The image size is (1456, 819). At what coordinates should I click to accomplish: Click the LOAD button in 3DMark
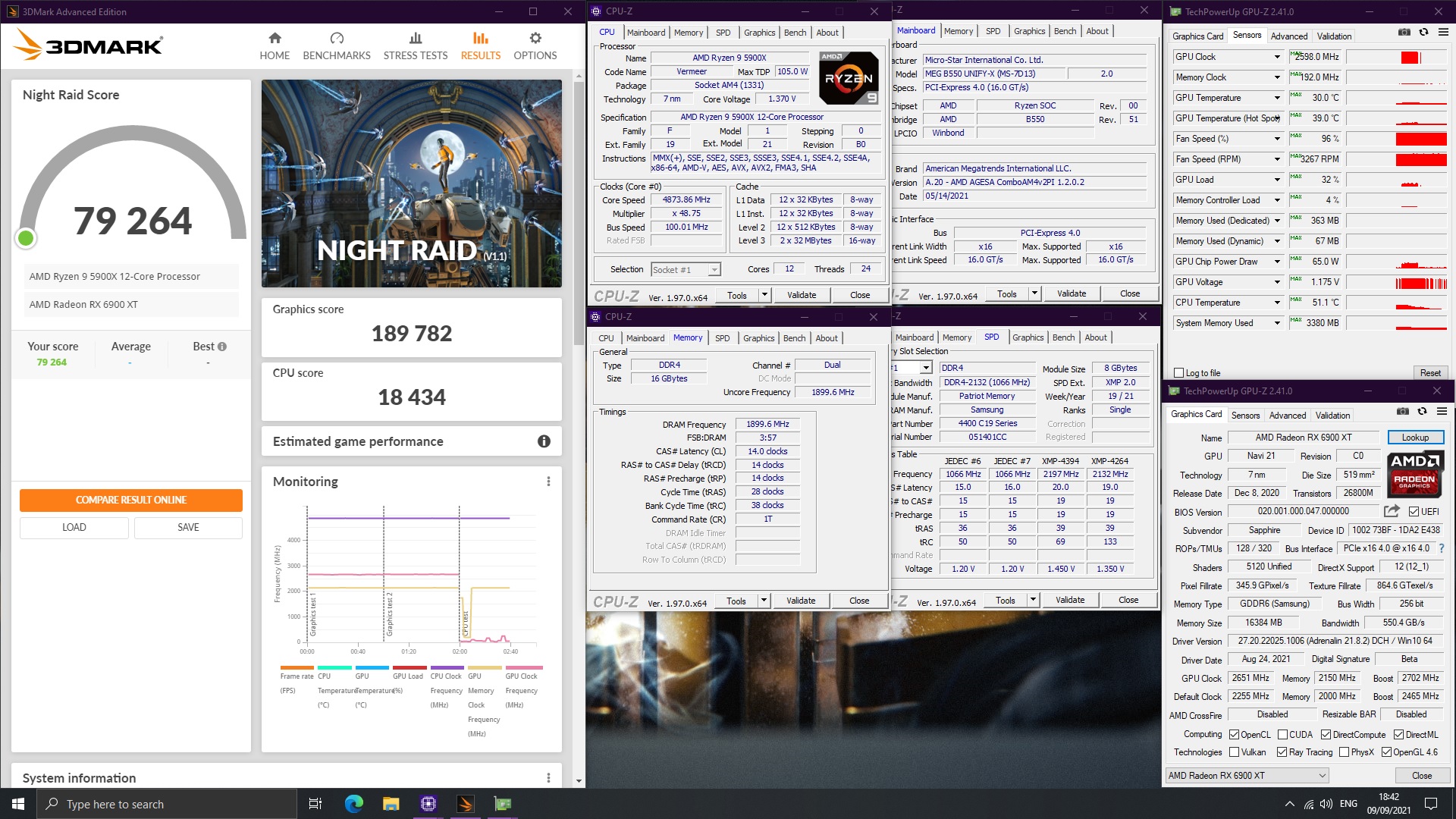click(x=74, y=528)
